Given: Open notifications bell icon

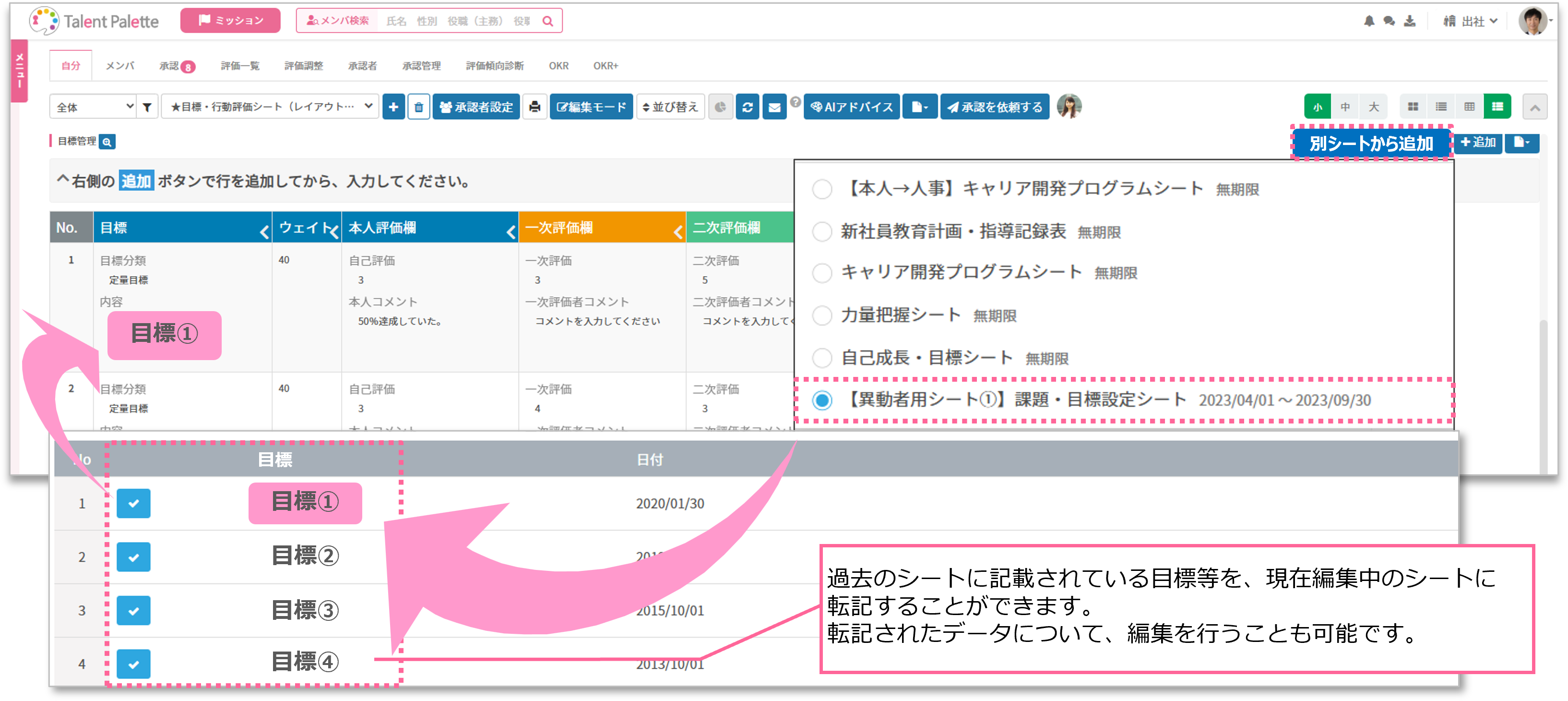Looking at the screenshot, I should (x=1368, y=21).
